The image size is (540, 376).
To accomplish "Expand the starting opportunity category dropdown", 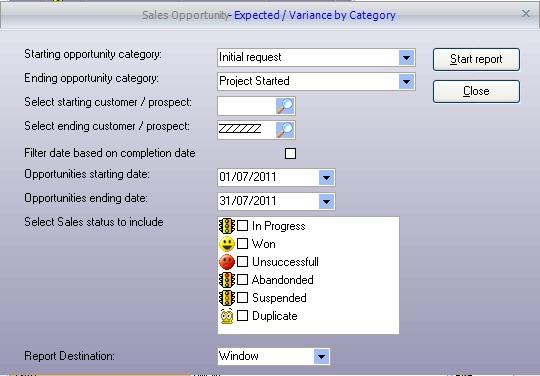I will 406,58.
